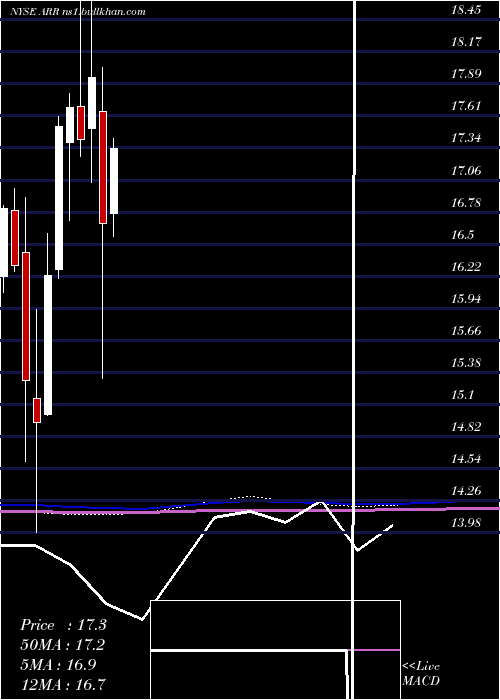This screenshot has height=700, width=500.
Task: Click the 16.5 price axis label
Action: click(x=462, y=235)
